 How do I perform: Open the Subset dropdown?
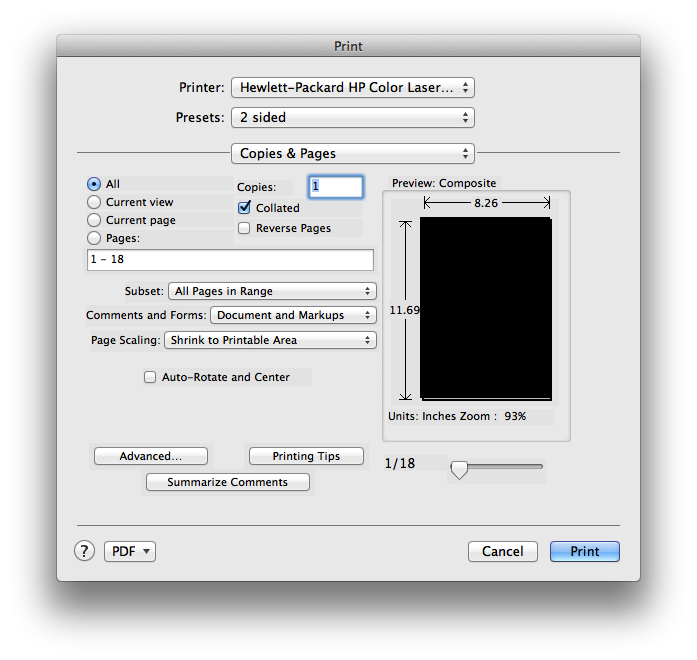272,291
